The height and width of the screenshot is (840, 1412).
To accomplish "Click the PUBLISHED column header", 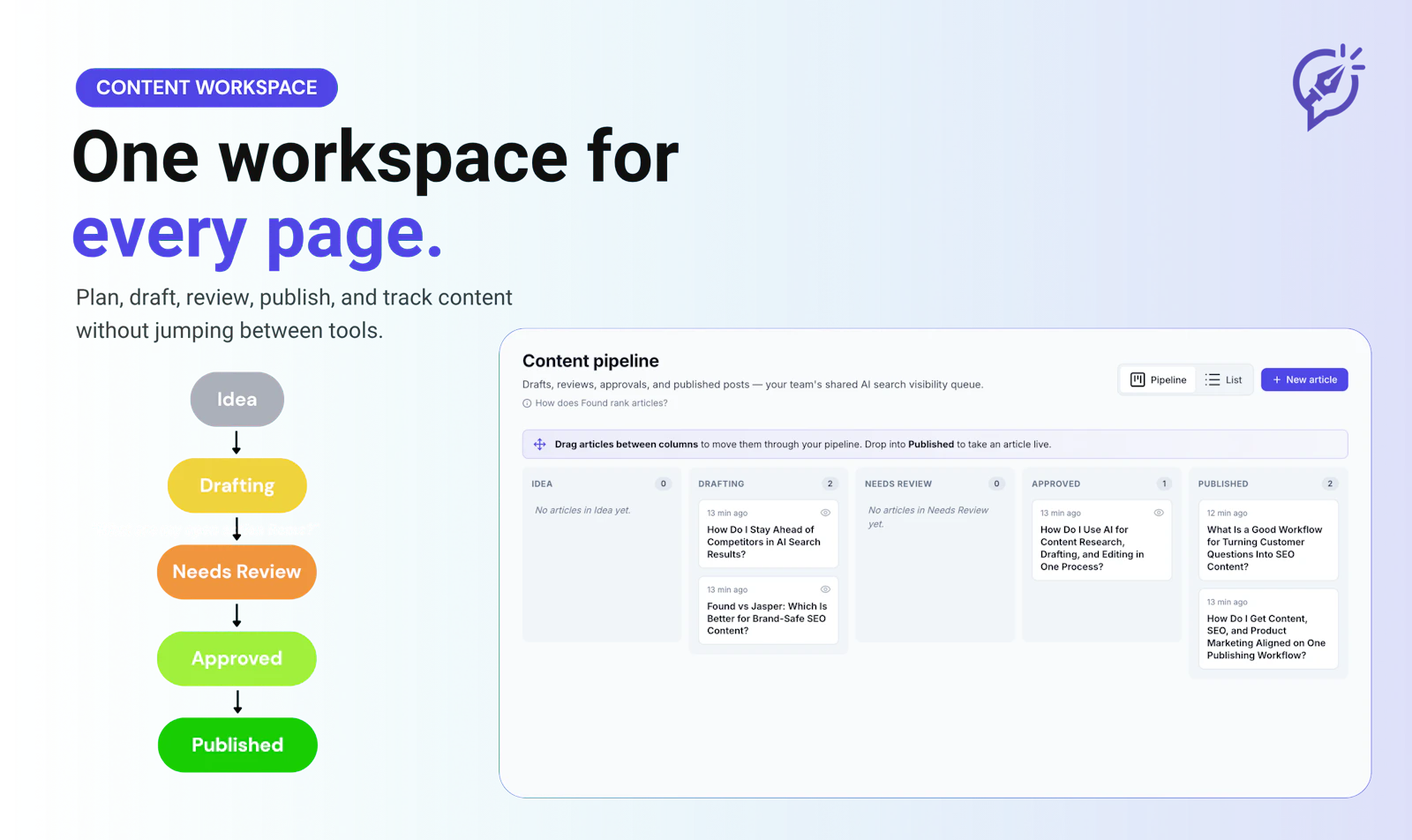I will click(1223, 484).
